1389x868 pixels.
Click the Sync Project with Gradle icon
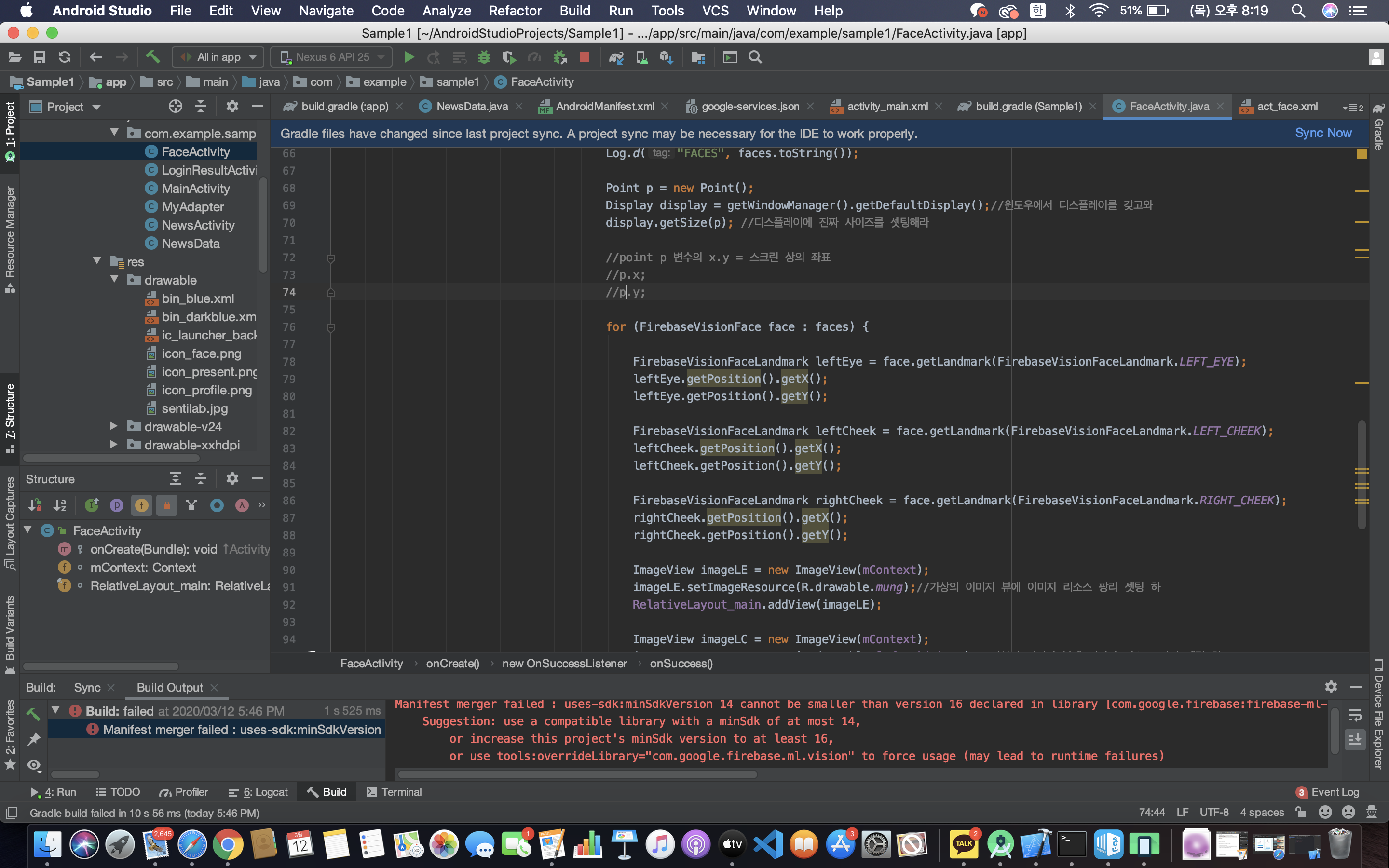tap(616, 57)
